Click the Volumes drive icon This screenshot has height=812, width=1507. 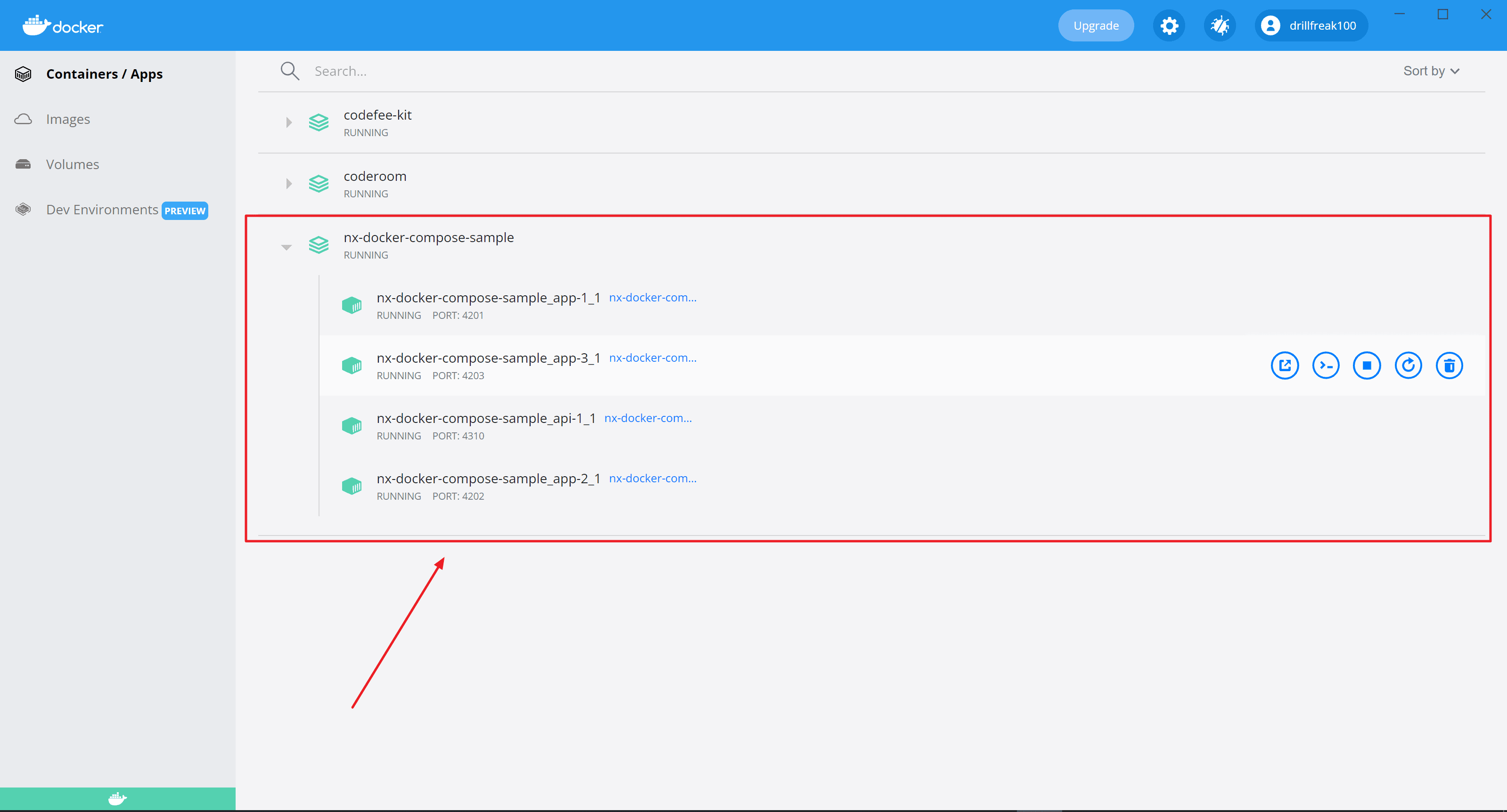point(23,164)
